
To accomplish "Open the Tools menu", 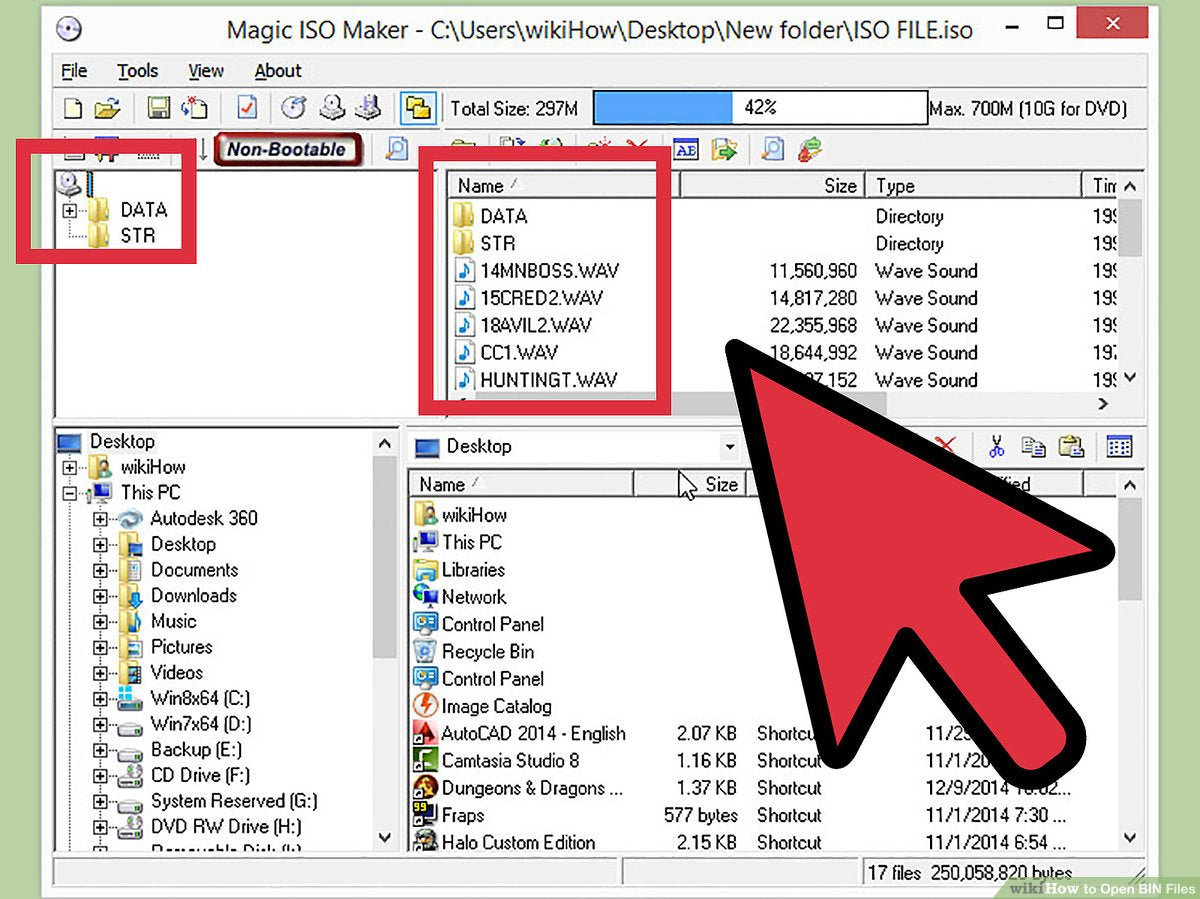I will 137,70.
